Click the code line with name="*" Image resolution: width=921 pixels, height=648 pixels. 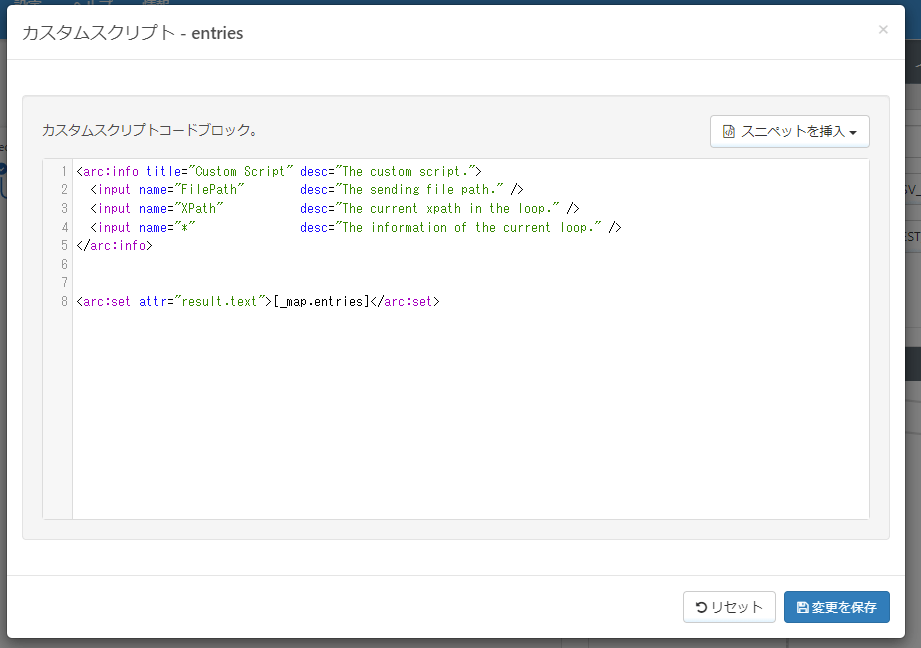click(x=349, y=228)
